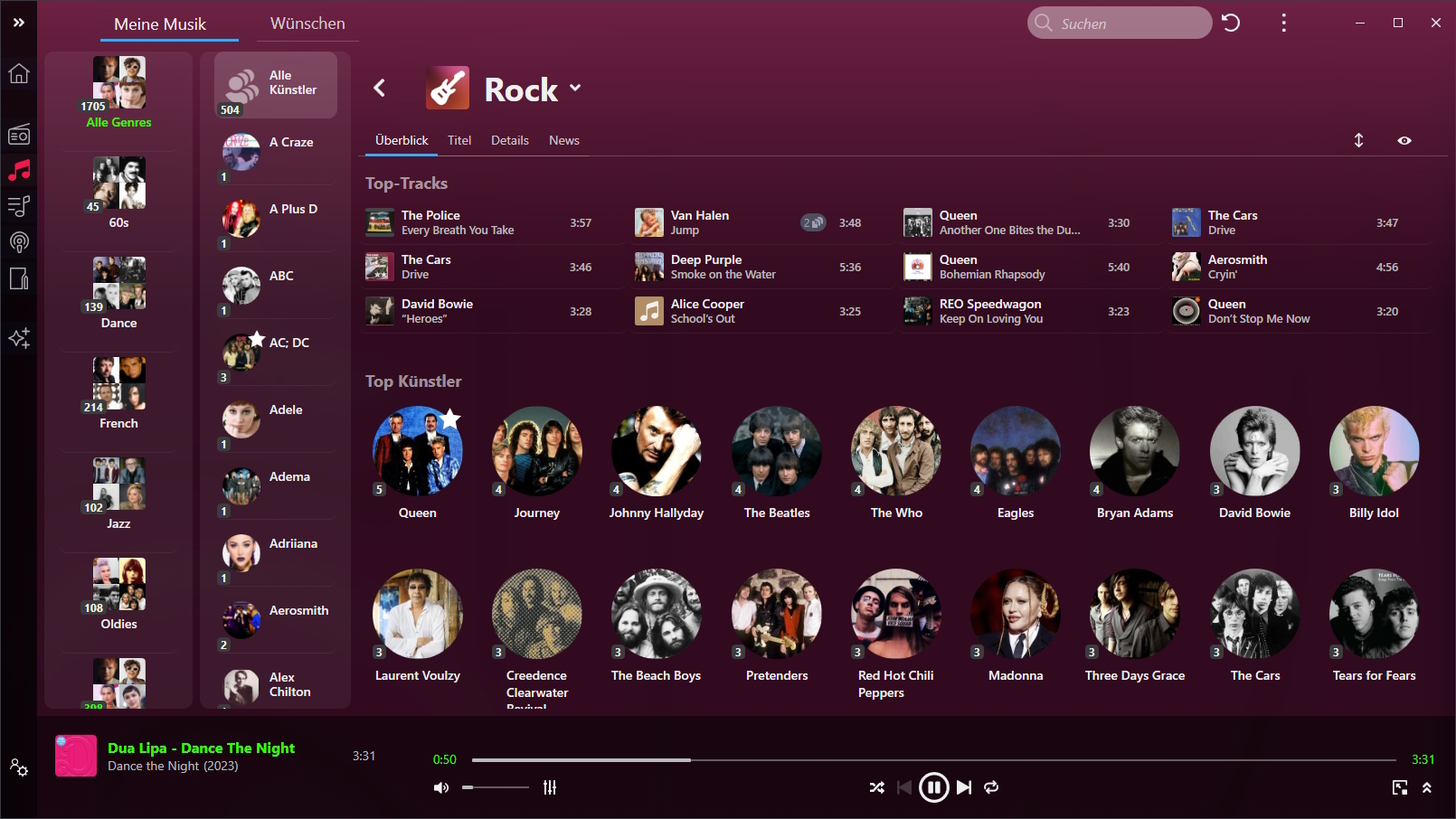
Task: Open the podcasts icon in sidebar
Action: pyautogui.click(x=19, y=242)
